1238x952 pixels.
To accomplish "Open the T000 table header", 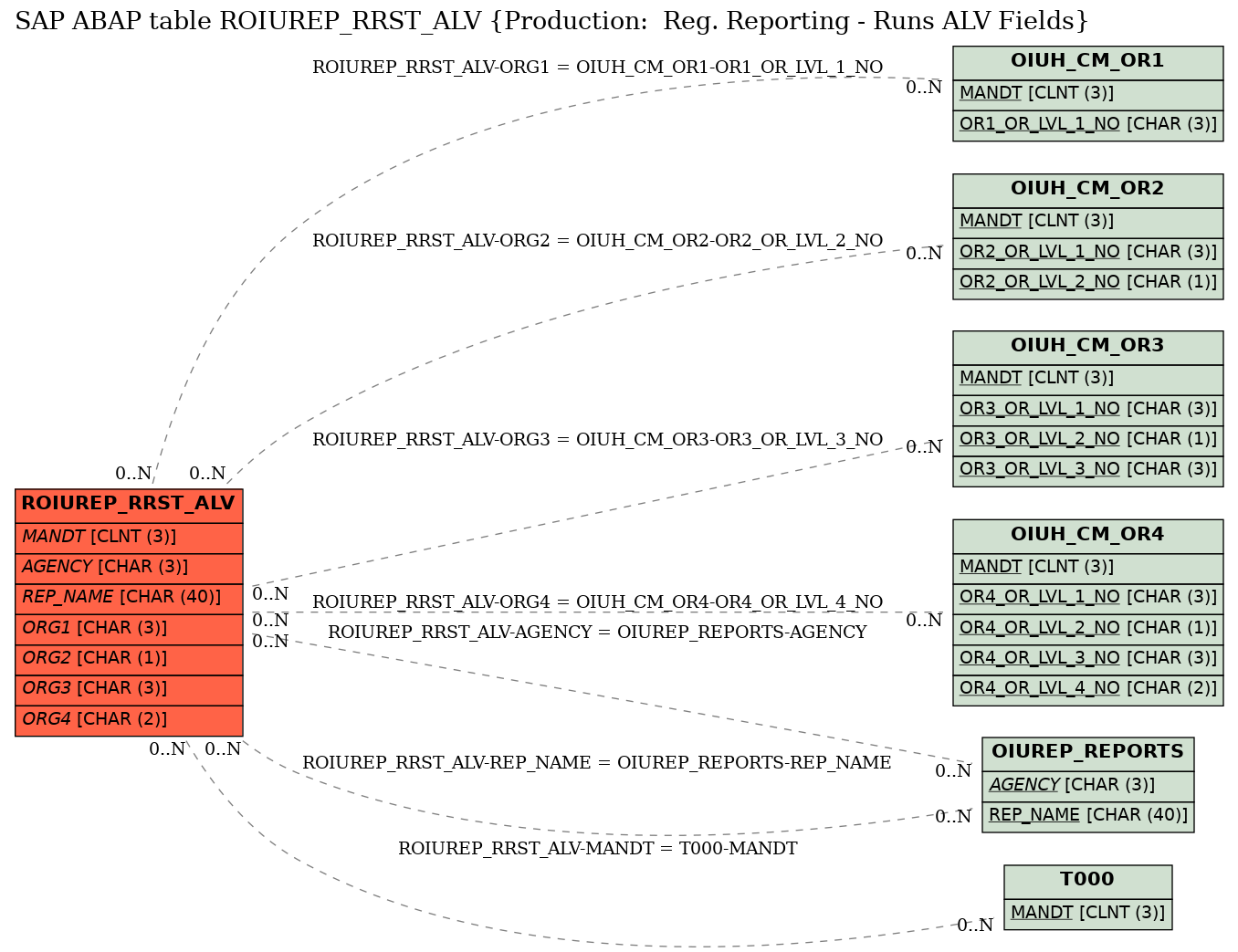I will [x=1087, y=881].
